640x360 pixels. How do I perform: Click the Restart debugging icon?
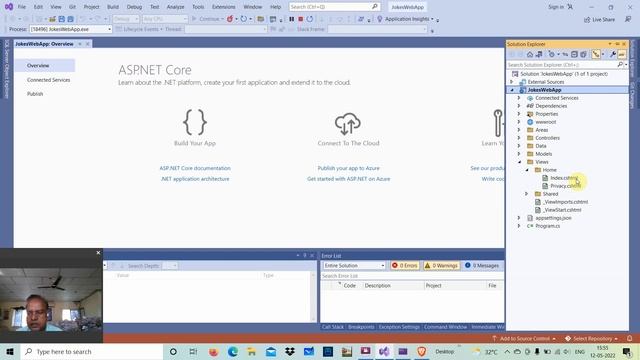tap(310, 19)
